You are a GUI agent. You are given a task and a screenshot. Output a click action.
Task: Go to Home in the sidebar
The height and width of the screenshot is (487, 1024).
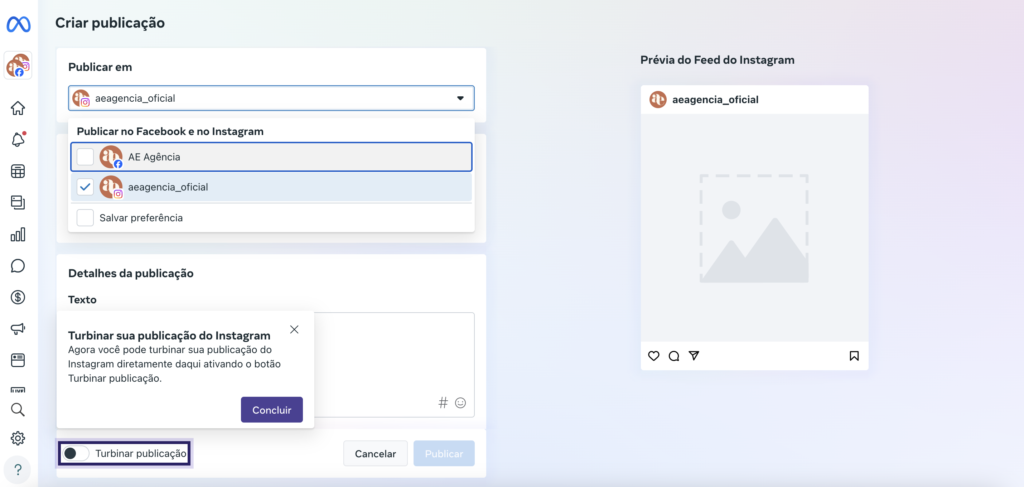coord(18,108)
